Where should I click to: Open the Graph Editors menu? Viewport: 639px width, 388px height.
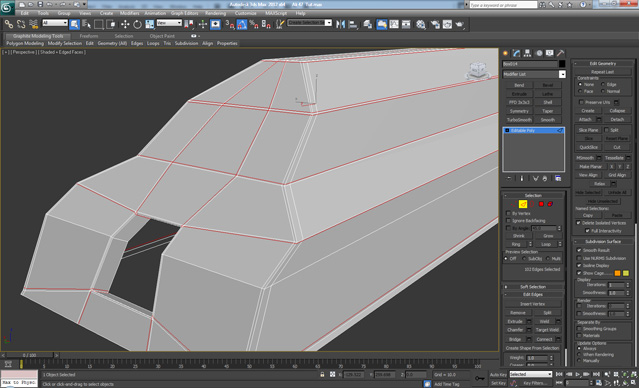coord(185,13)
